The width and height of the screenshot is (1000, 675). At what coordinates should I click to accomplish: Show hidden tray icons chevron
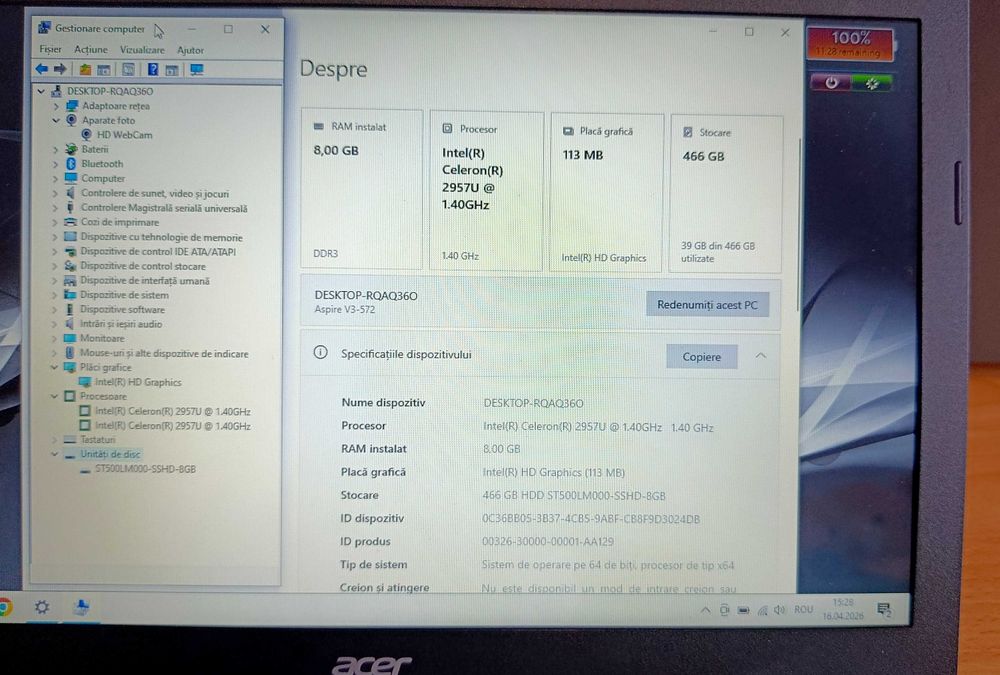tap(705, 610)
